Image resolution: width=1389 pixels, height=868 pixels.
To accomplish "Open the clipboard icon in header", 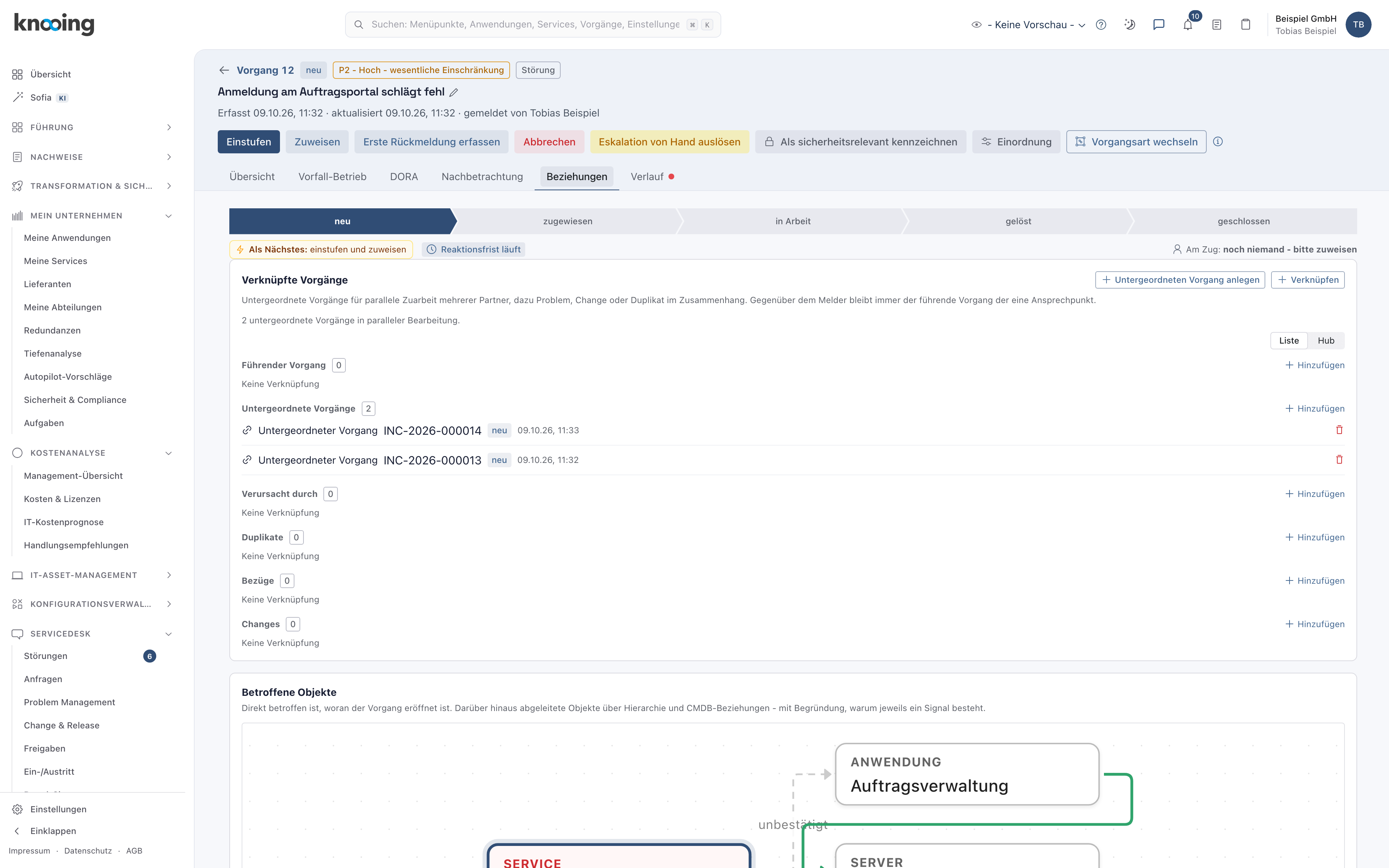I will (x=1245, y=25).
